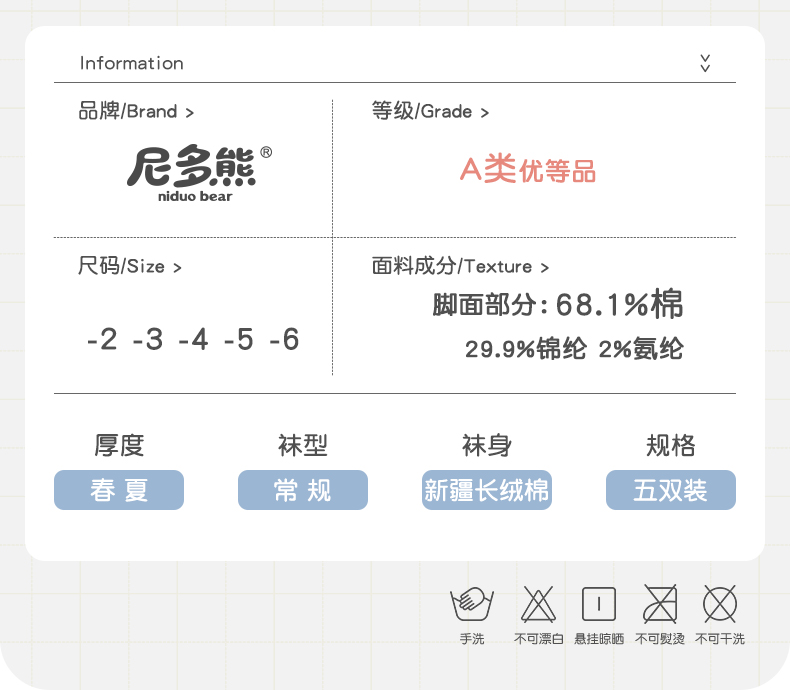Screen dimensions: 790x690
Task: Click the 悬挂晾晒 caption text
Action: [599, 639]
